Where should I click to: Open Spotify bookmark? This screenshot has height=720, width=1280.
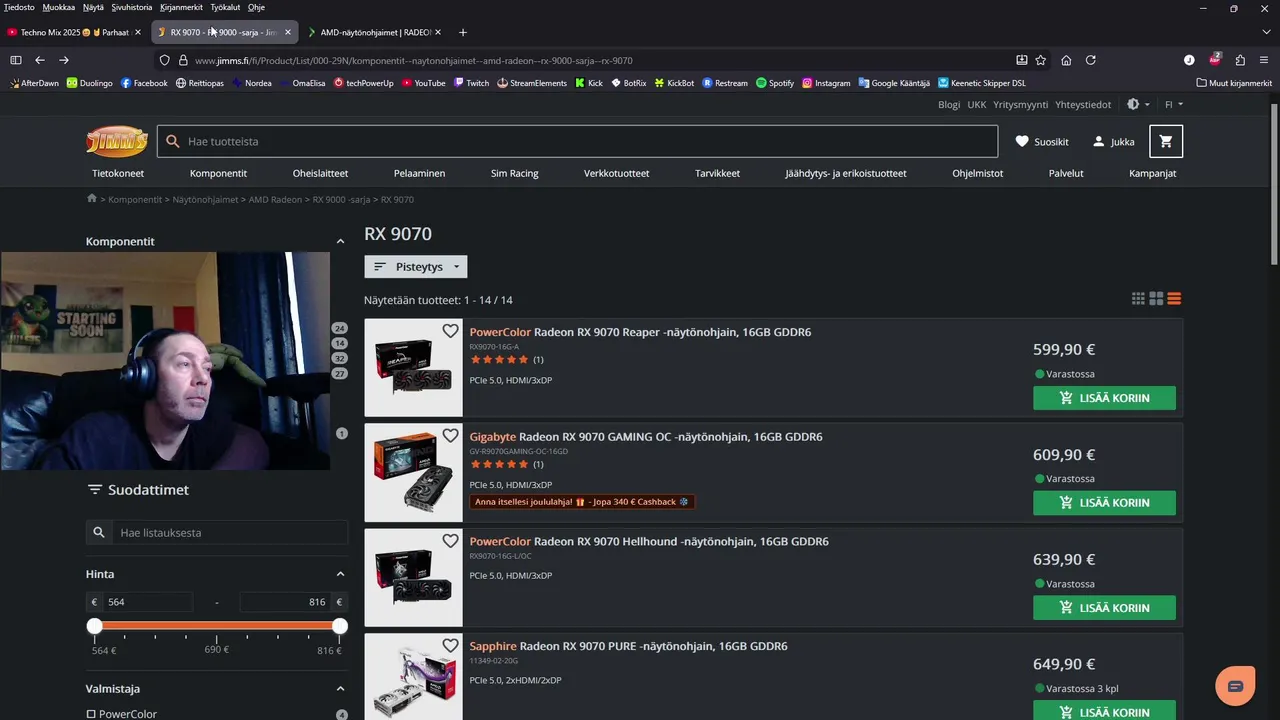coord(775,83)
